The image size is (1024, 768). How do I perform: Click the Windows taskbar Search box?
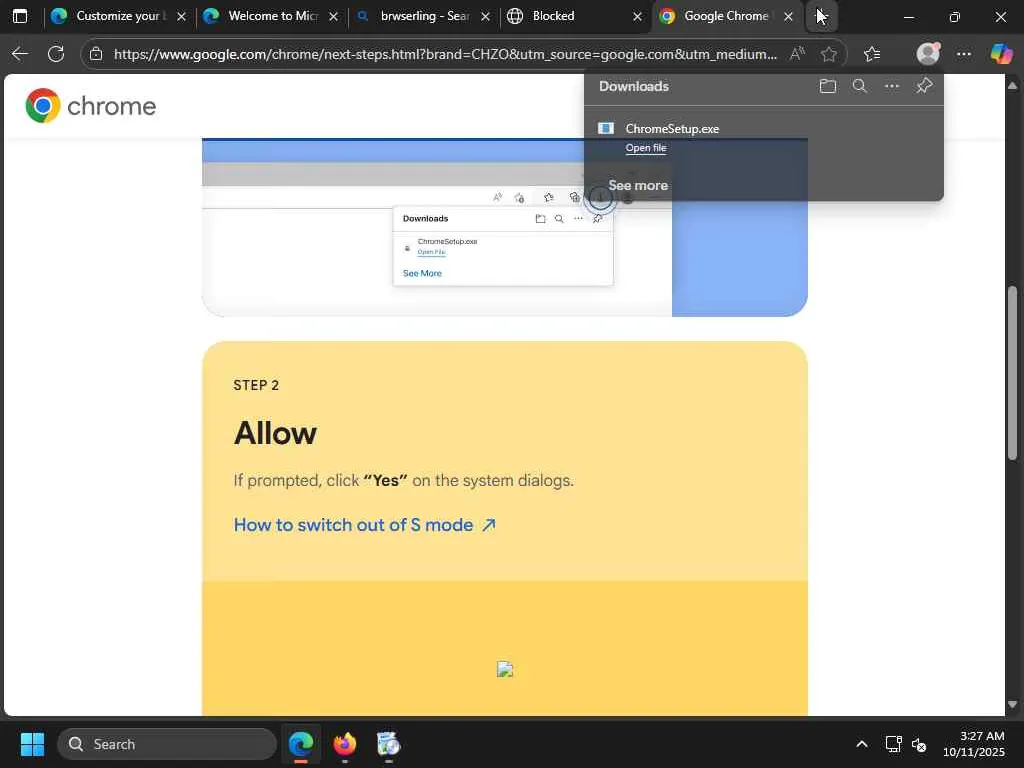click(x=167, y=744)
